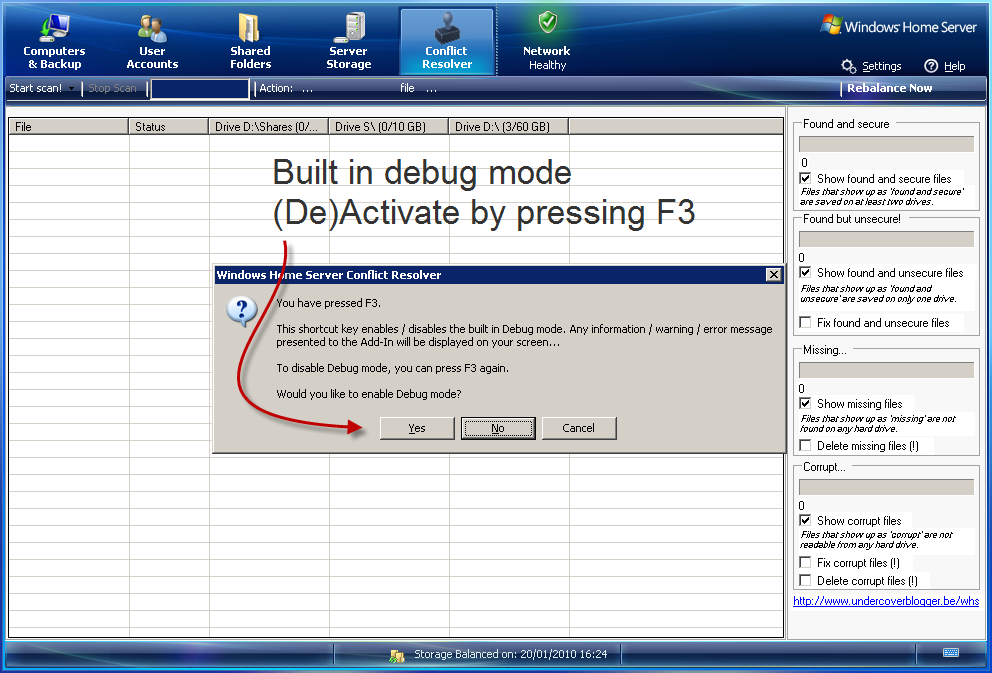The image size is (992, 673).
Task: Click the Missing progress bar
Action: (886, 370)
